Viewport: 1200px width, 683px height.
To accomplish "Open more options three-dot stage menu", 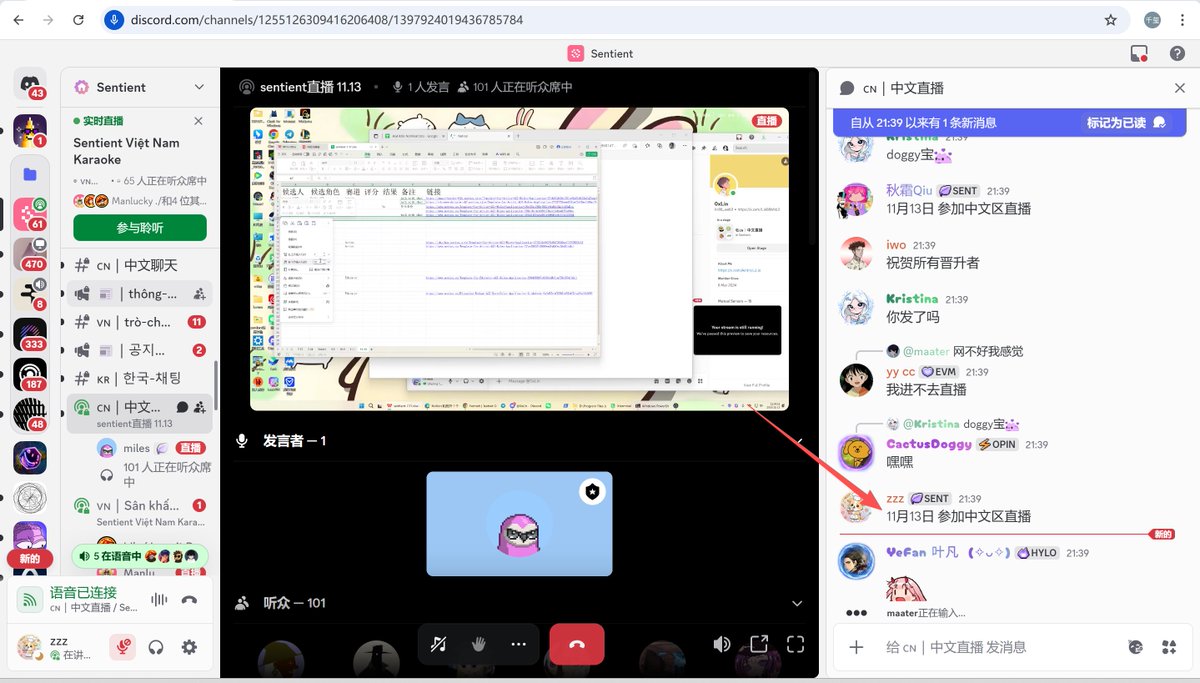I will coord(518,644).
